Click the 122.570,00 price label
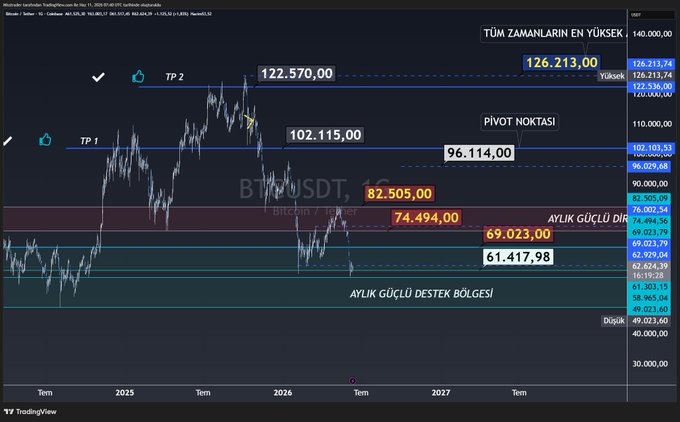 (297, 73)
